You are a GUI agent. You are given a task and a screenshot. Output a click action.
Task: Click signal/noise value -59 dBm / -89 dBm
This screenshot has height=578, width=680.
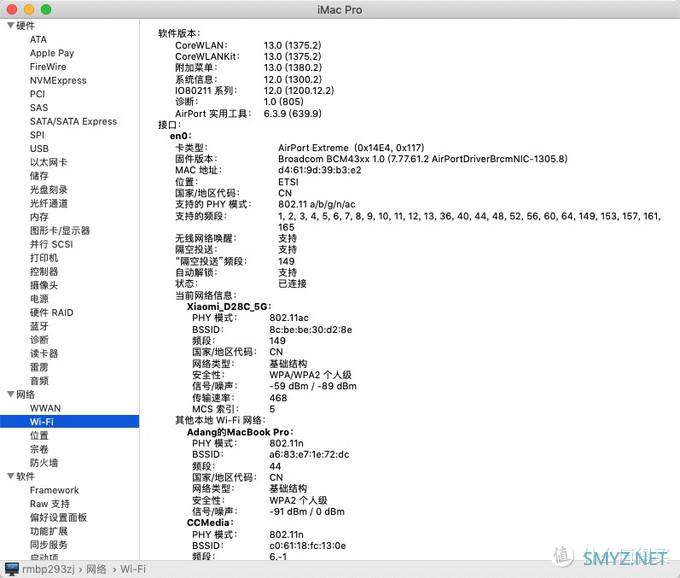(313, 386)
